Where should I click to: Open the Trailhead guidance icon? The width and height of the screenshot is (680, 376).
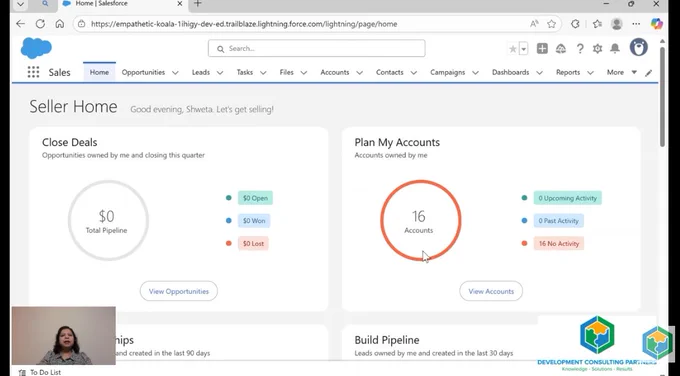(561, 49)
